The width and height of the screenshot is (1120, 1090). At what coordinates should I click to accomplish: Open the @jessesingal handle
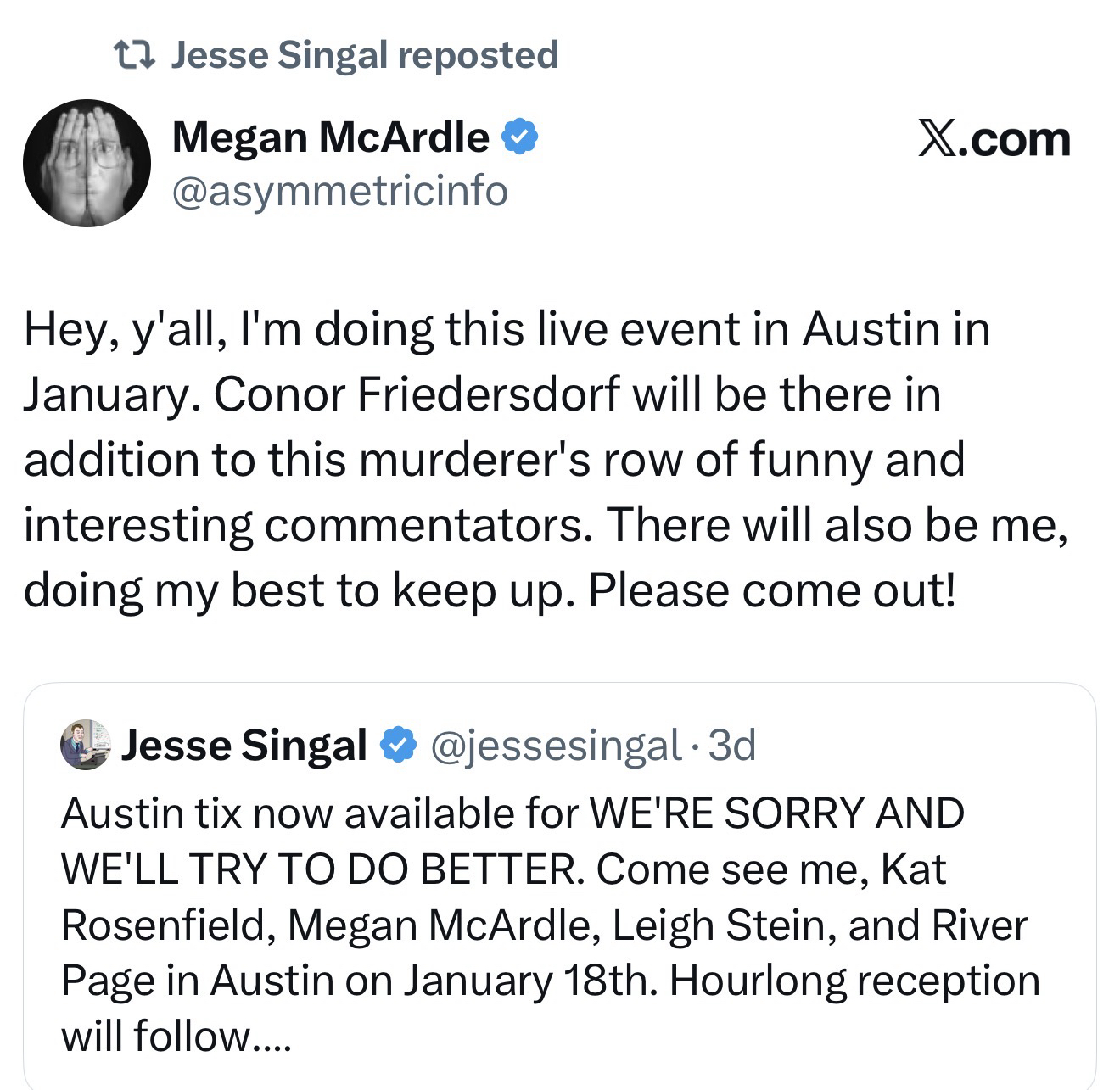[x=556, y=746]
